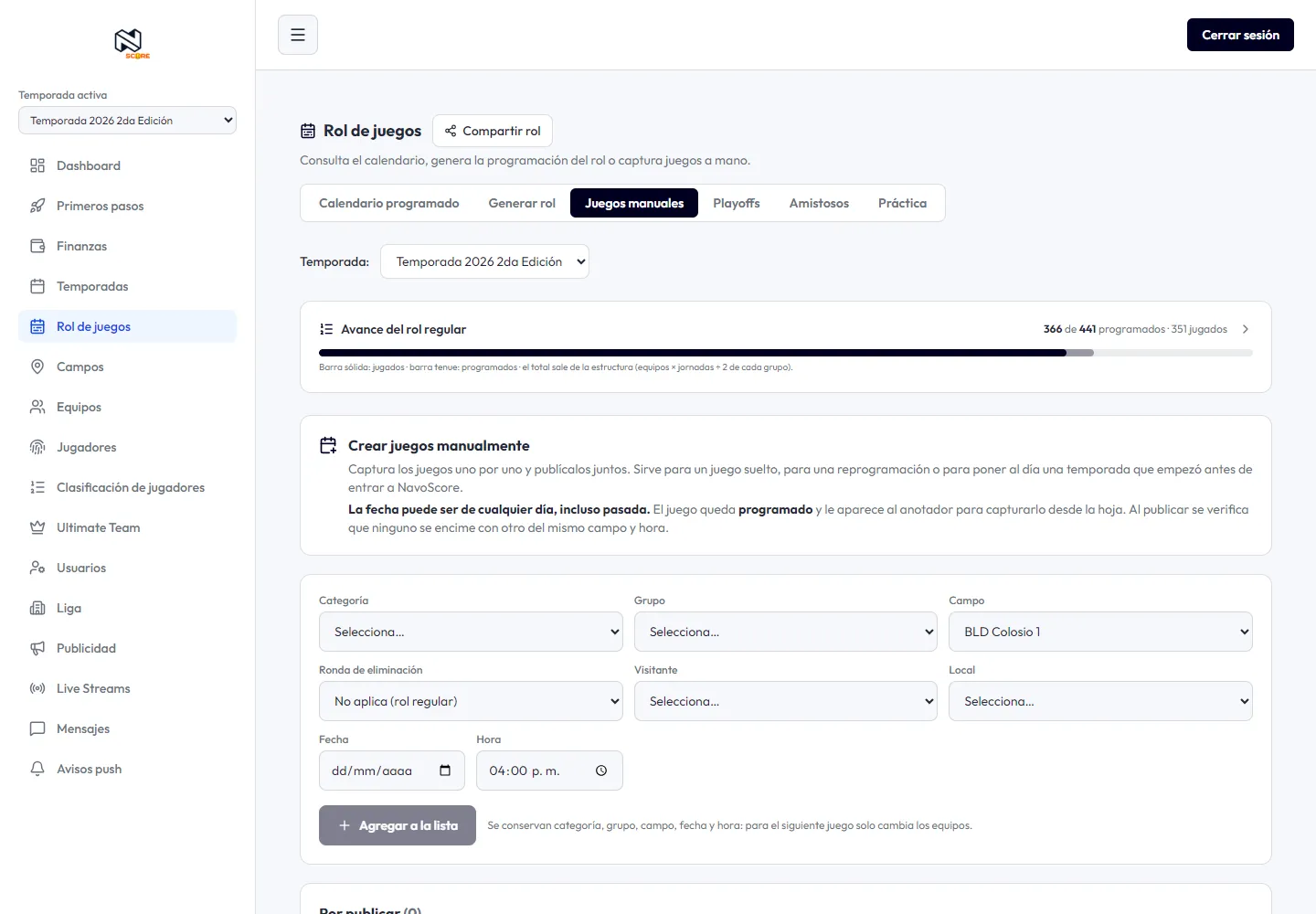Open the Temporada selector above progress card
Screen dimensions: 1316x914
click(484, 261)
